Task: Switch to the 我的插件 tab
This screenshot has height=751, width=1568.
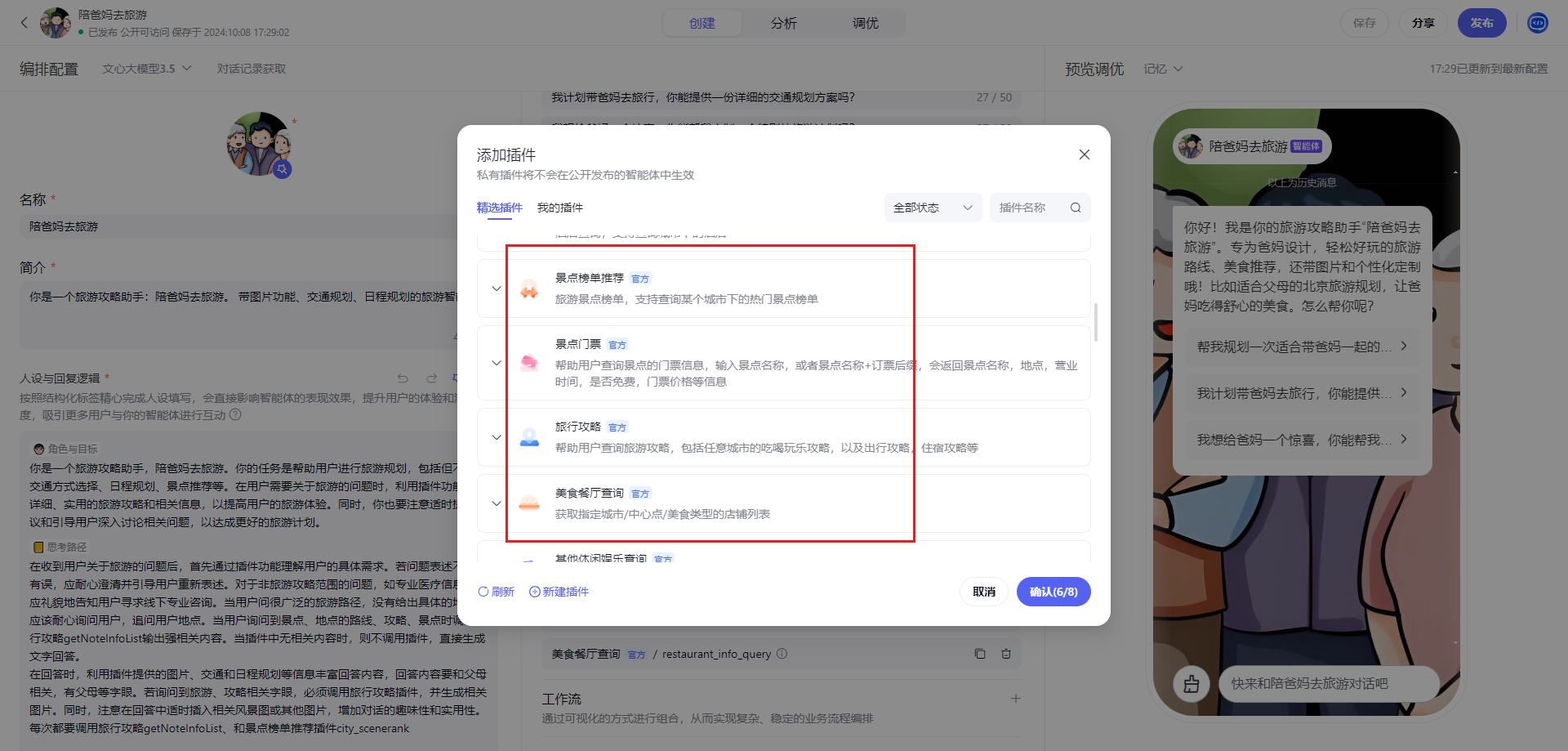Action: pyautogui.click(x=559, y=208)
